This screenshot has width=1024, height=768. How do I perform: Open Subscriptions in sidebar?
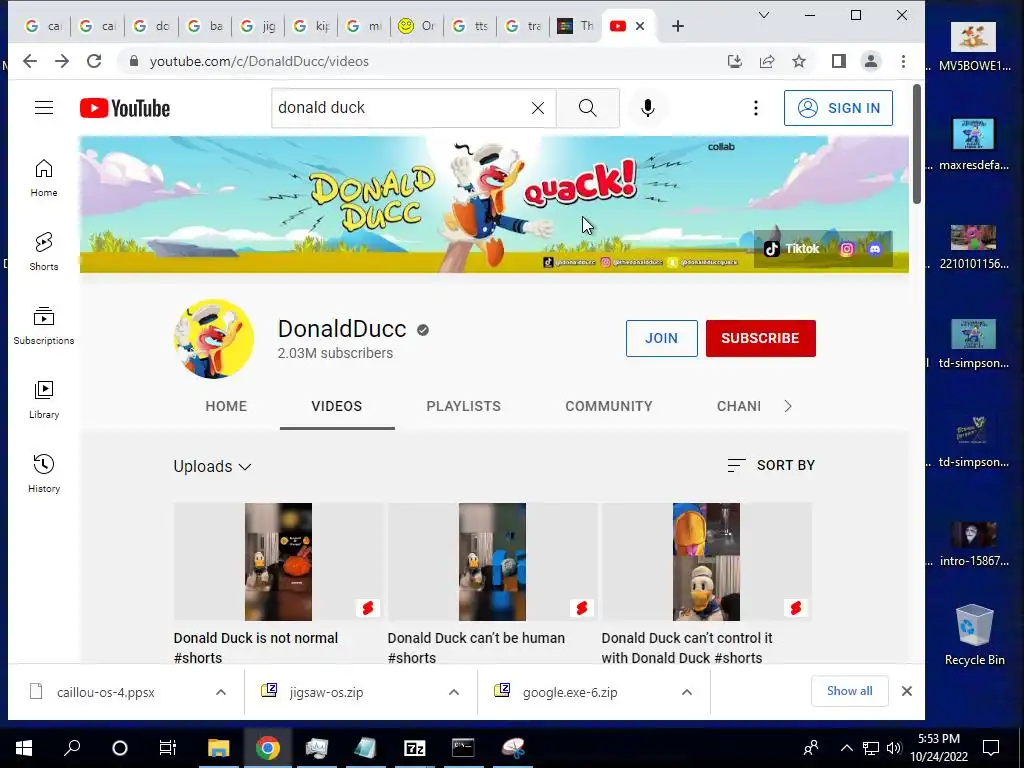pyautogui.click(x=44, y=325)
